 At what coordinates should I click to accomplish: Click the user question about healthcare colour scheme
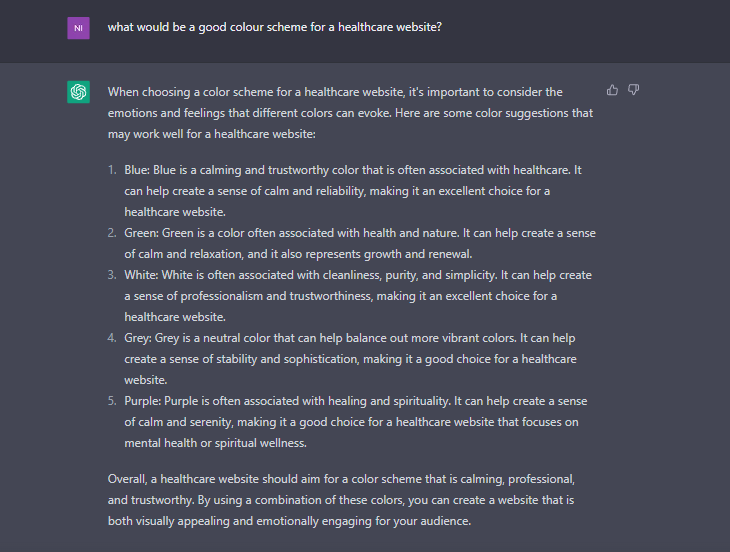coord(275,27)
